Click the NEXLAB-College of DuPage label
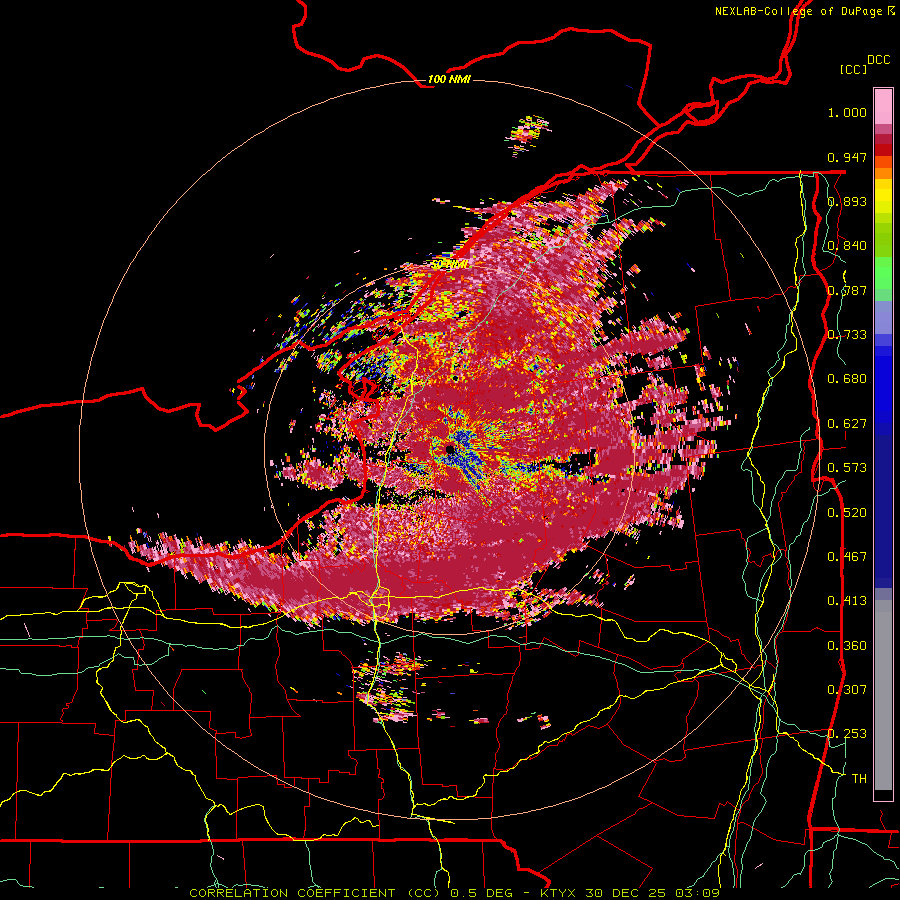The image size is (900, 900). tap(798, 11)
